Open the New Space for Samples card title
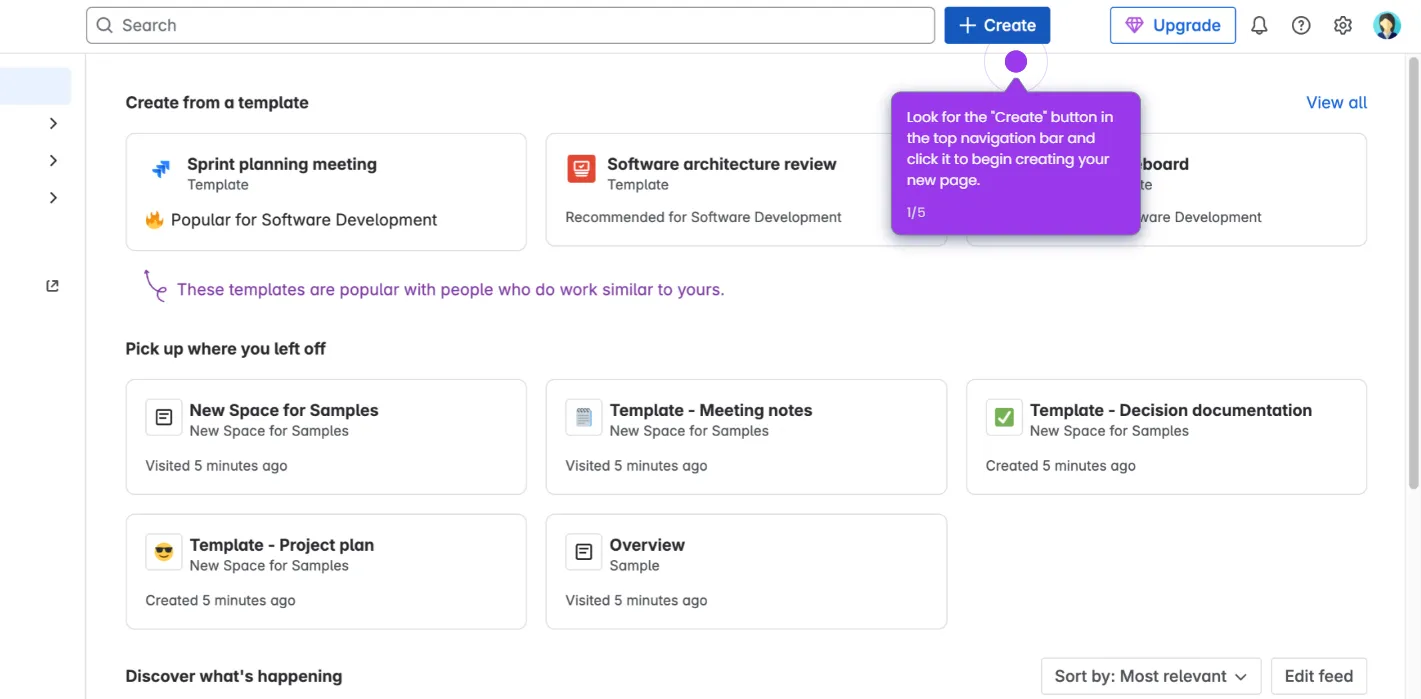This screenshot has height=699, width=1421. click(284, 410)
